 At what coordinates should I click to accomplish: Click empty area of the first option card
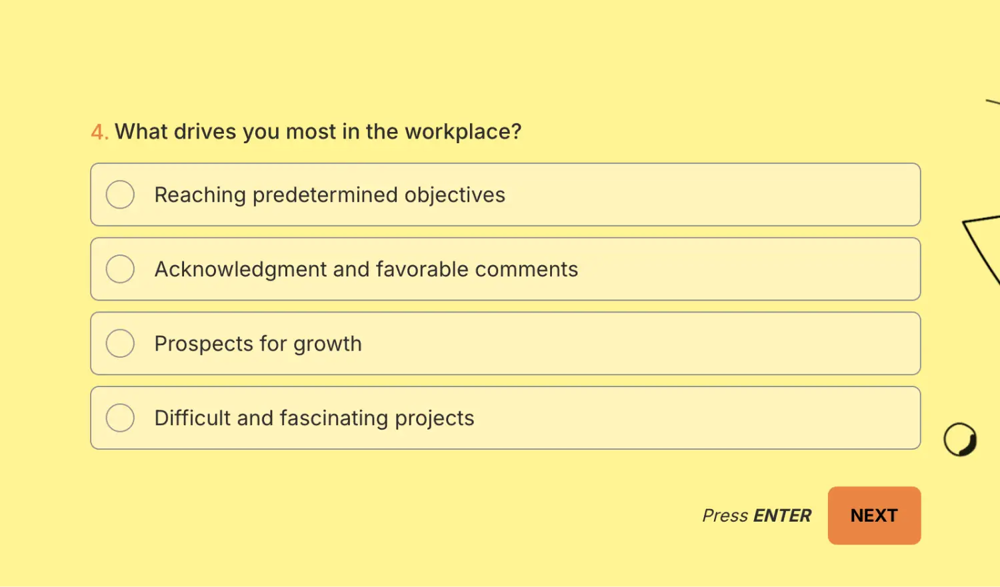pyautogui.click(x=720, y=195)
